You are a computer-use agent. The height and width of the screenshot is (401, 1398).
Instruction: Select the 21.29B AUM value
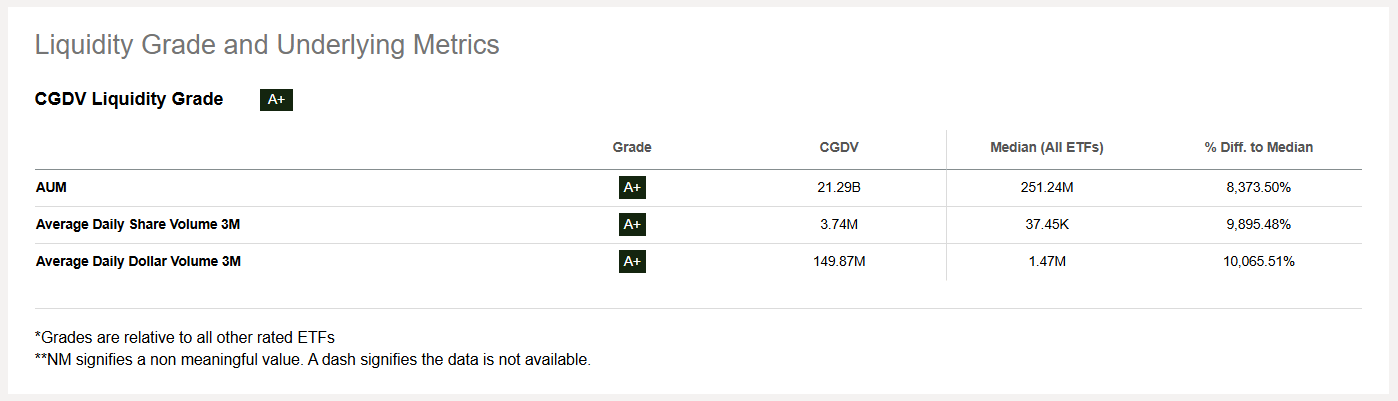point(839,188)
